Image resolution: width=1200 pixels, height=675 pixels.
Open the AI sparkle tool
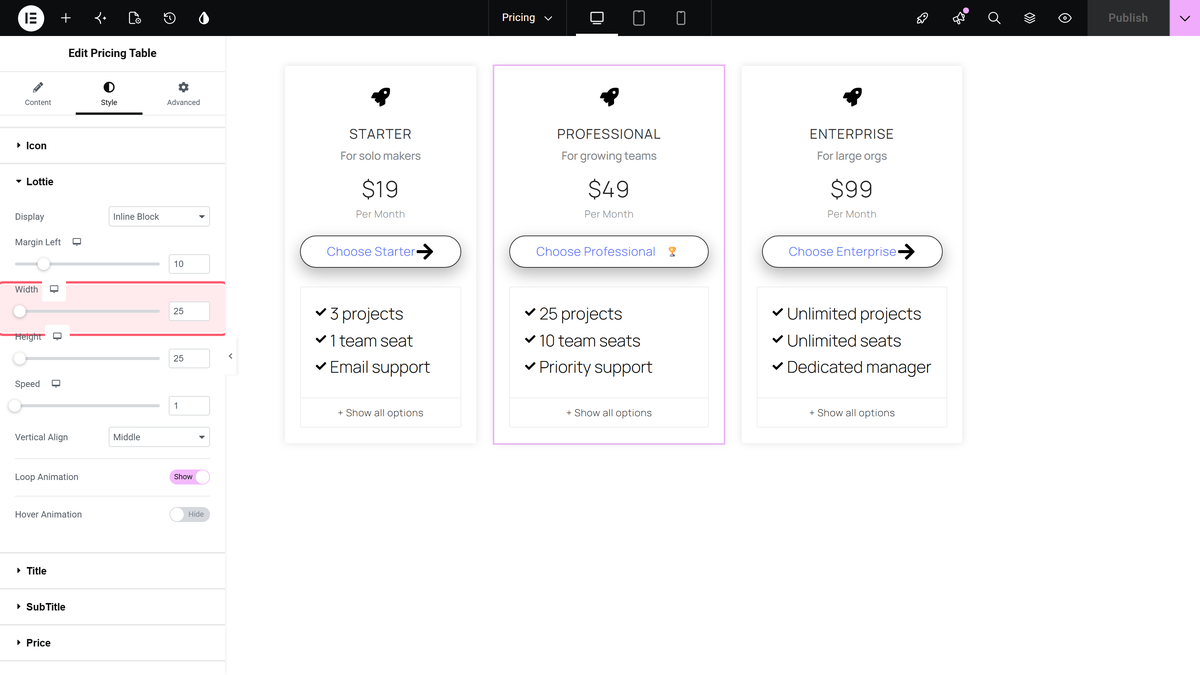tap(100, 18)
